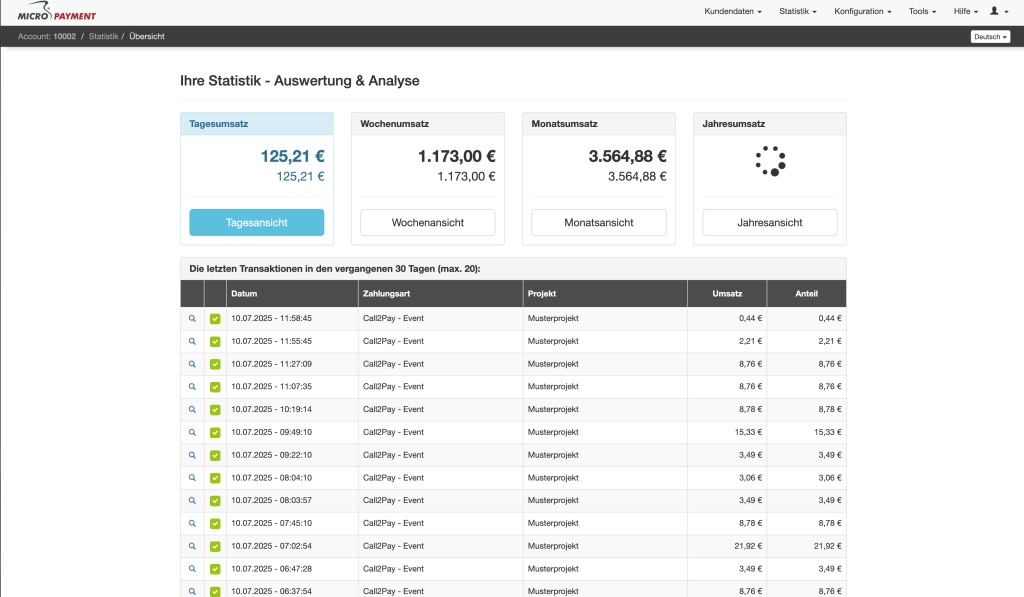Screen dimensions: 1024x597
Task: Open the user account icon menu
Action: tap(998, 11)
